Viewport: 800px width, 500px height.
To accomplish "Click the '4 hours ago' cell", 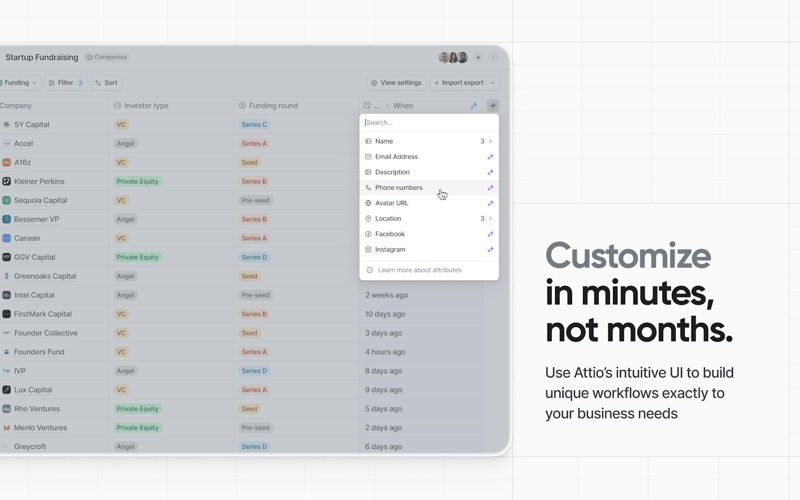I will (x=385, y=352).
